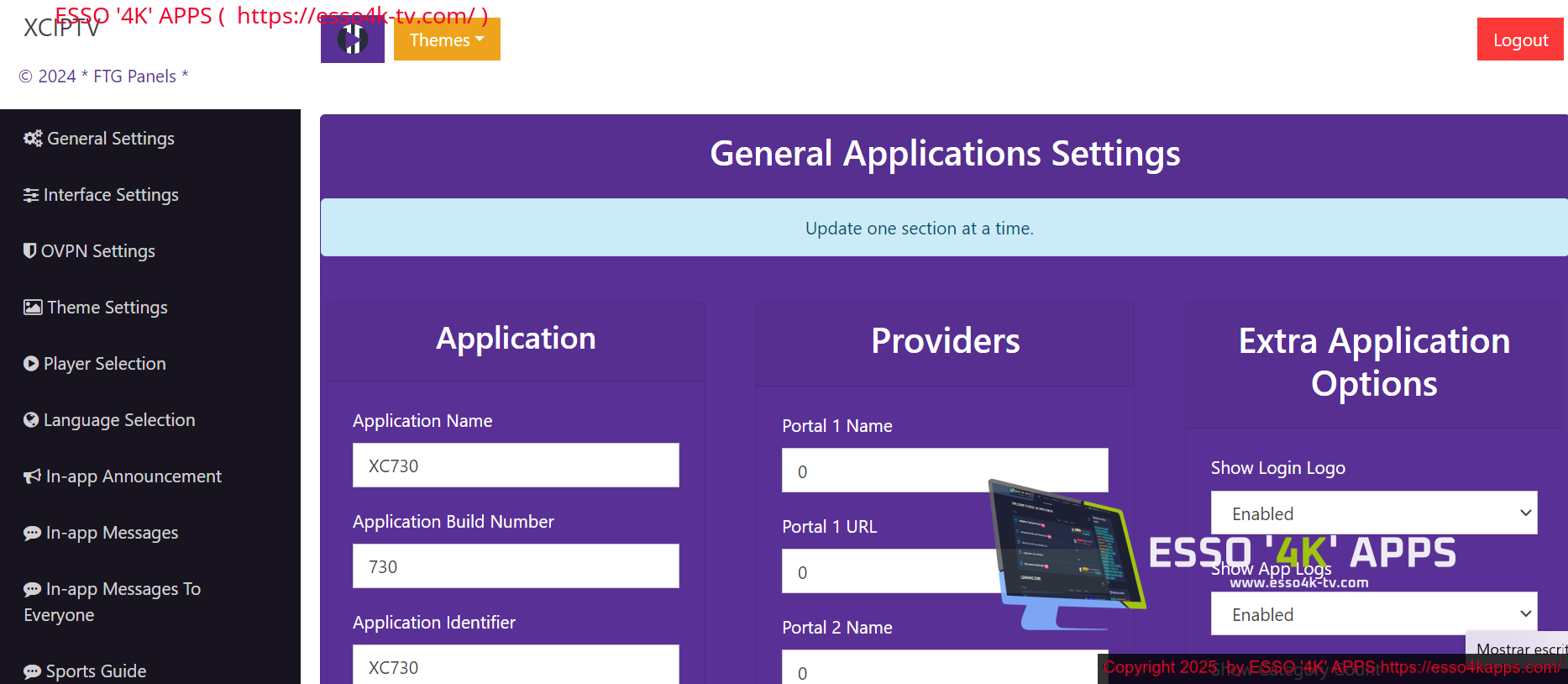The image size is (1568, 684).
Task: Open the Sports Guide page
Action: 85,671
